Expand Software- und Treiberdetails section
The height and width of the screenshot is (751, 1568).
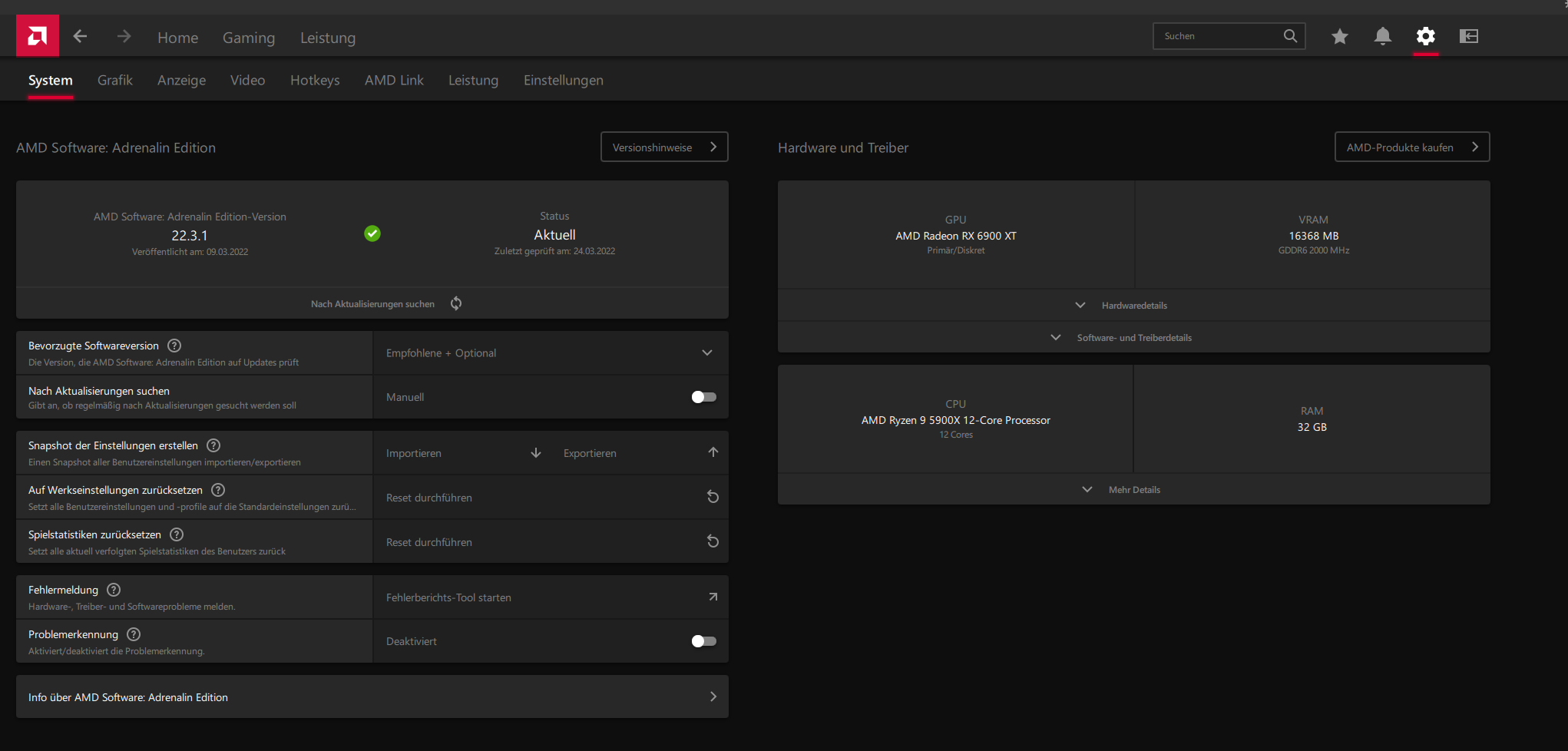pos(1133,338)
